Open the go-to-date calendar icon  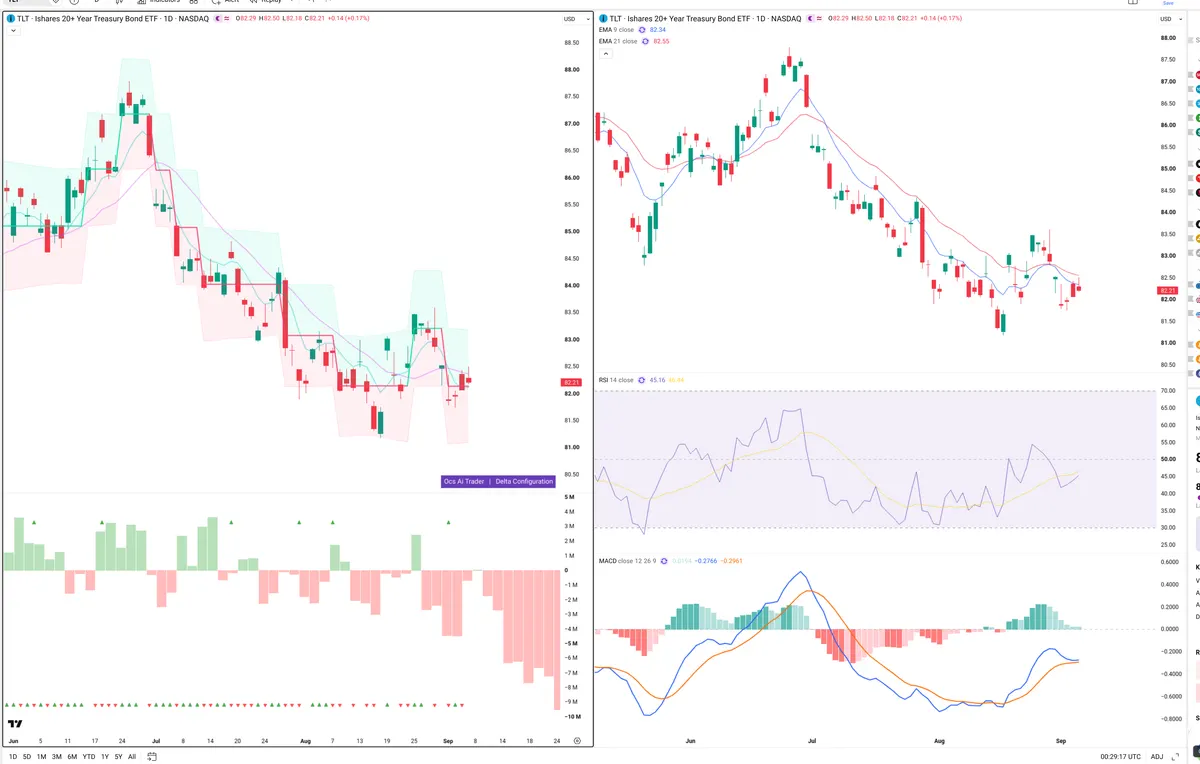[x=152, y=757]
